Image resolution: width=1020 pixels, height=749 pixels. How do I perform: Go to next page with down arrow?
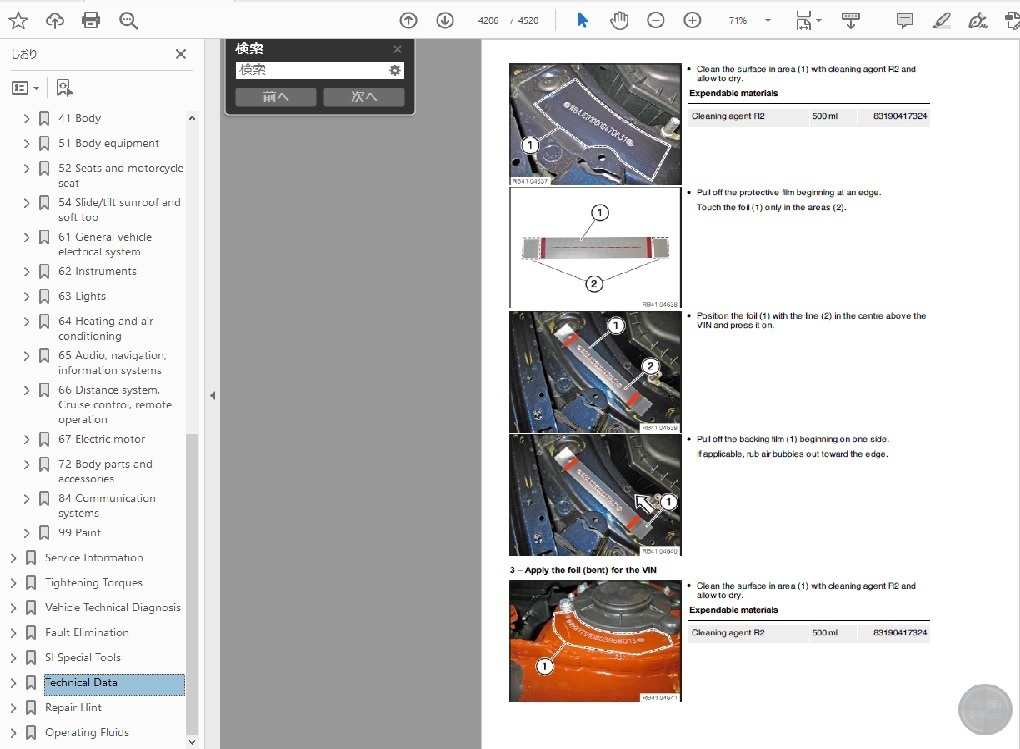(445, 21)
